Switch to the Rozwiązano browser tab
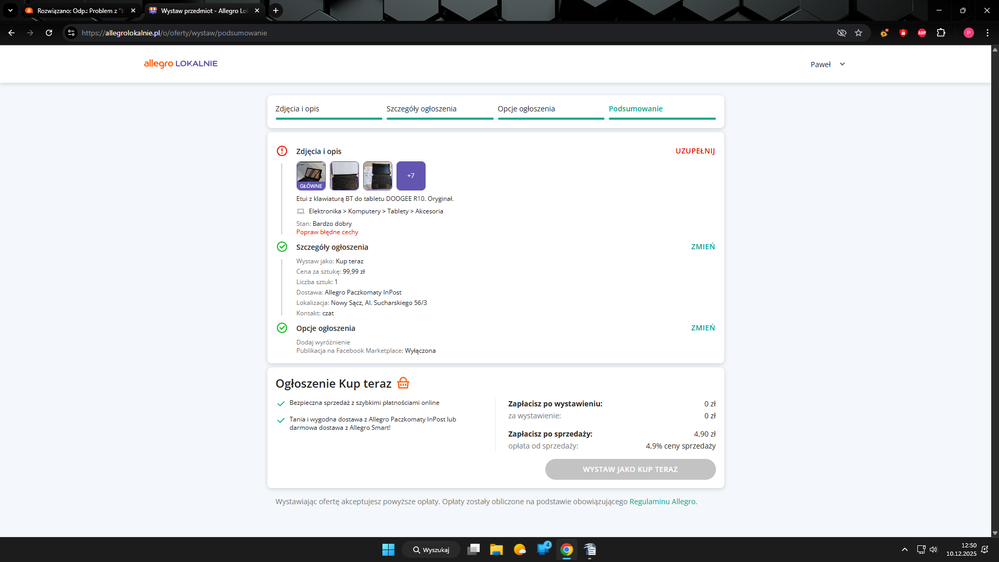The width and height of the screenshot is (999, 562). tap(80, 10)
